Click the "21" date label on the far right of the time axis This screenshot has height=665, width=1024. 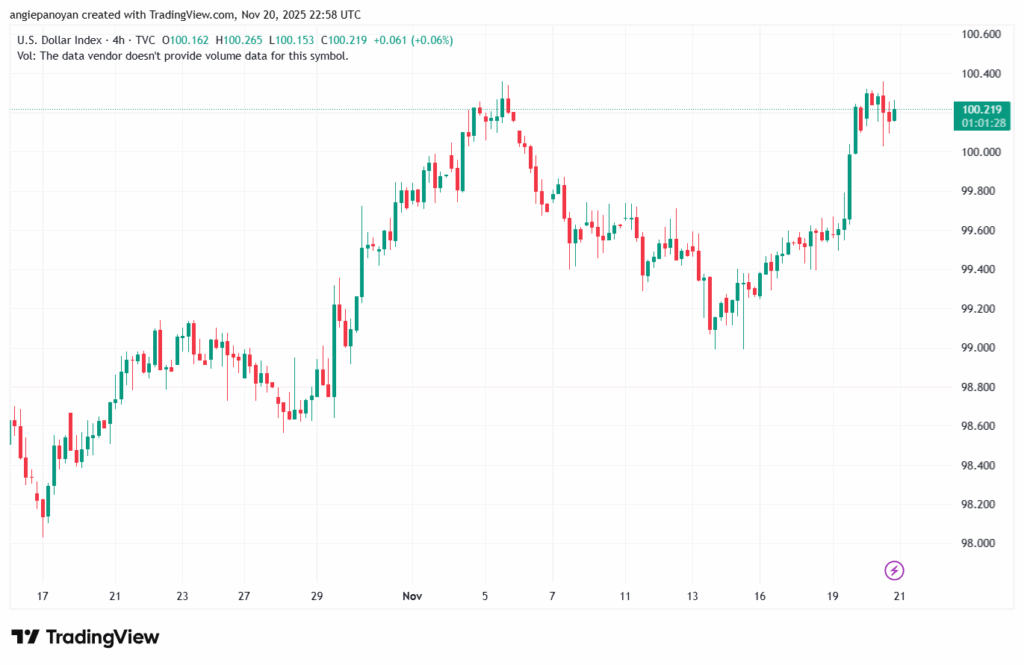pos(899,595)
